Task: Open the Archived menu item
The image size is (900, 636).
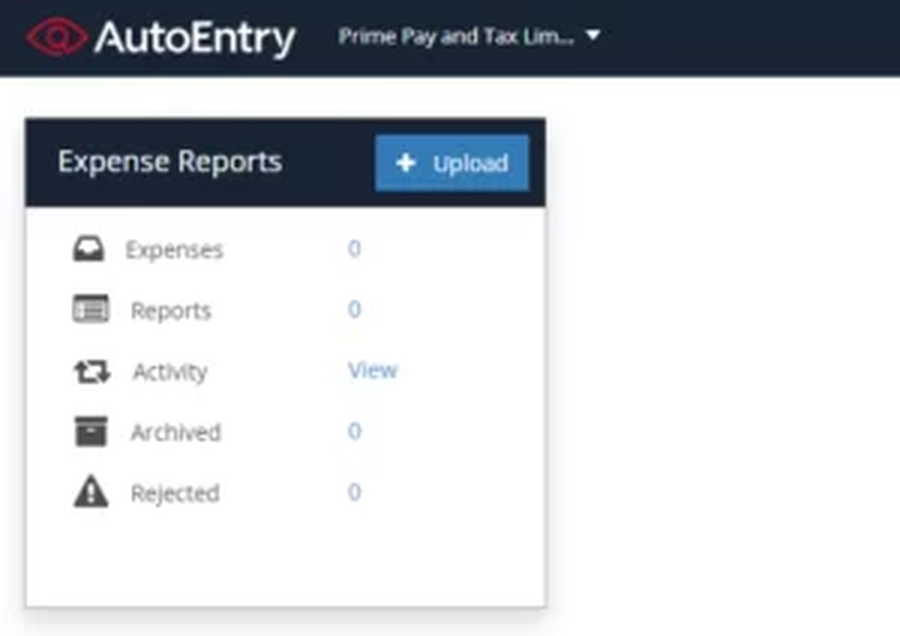Action: pyautogui.click(x=176, y=432)
